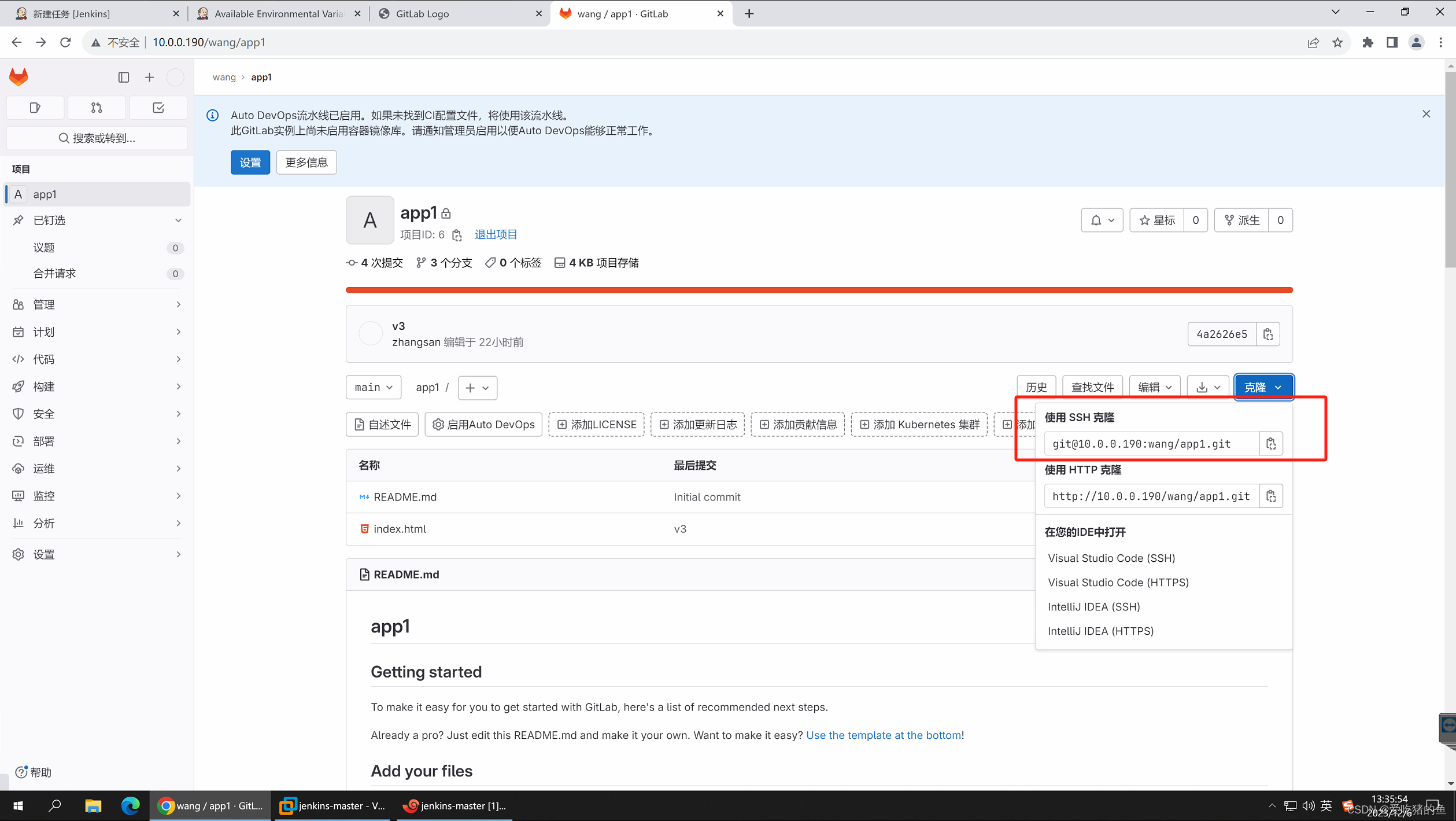The image size is (1456, 821).
Task: Open the browser side panel icon
Action: tap(1392, 42)
